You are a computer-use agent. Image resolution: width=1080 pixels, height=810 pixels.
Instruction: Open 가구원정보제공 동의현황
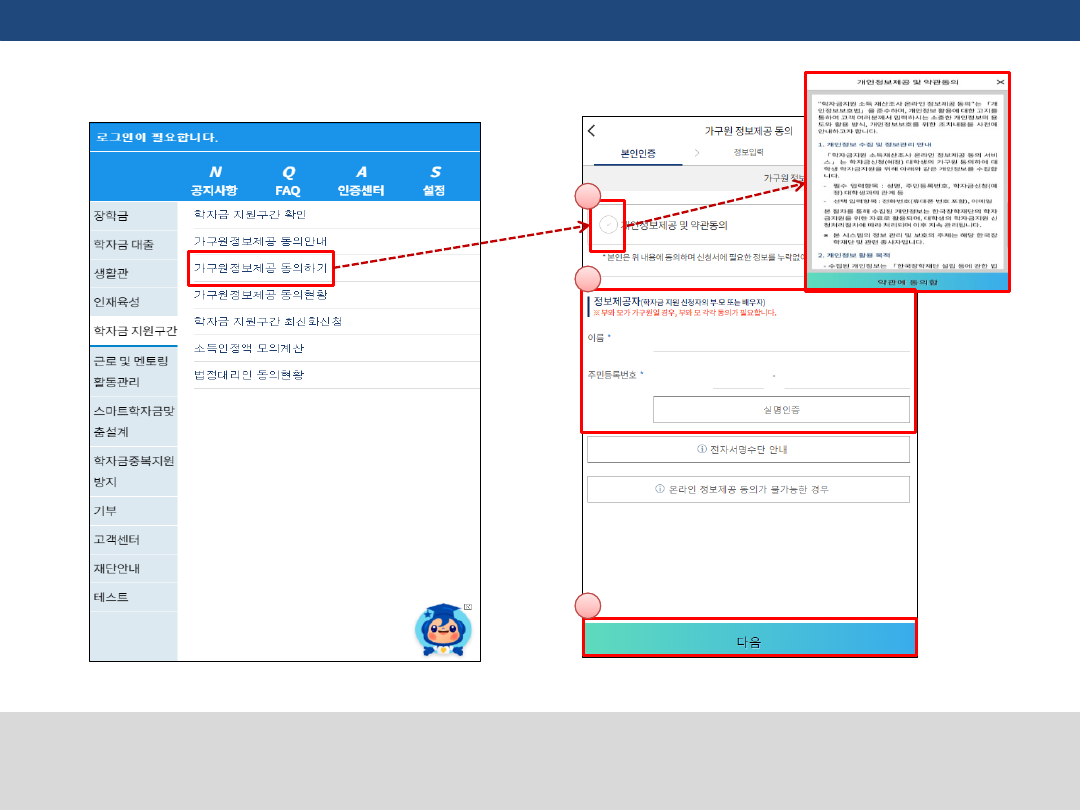(336, 295)
